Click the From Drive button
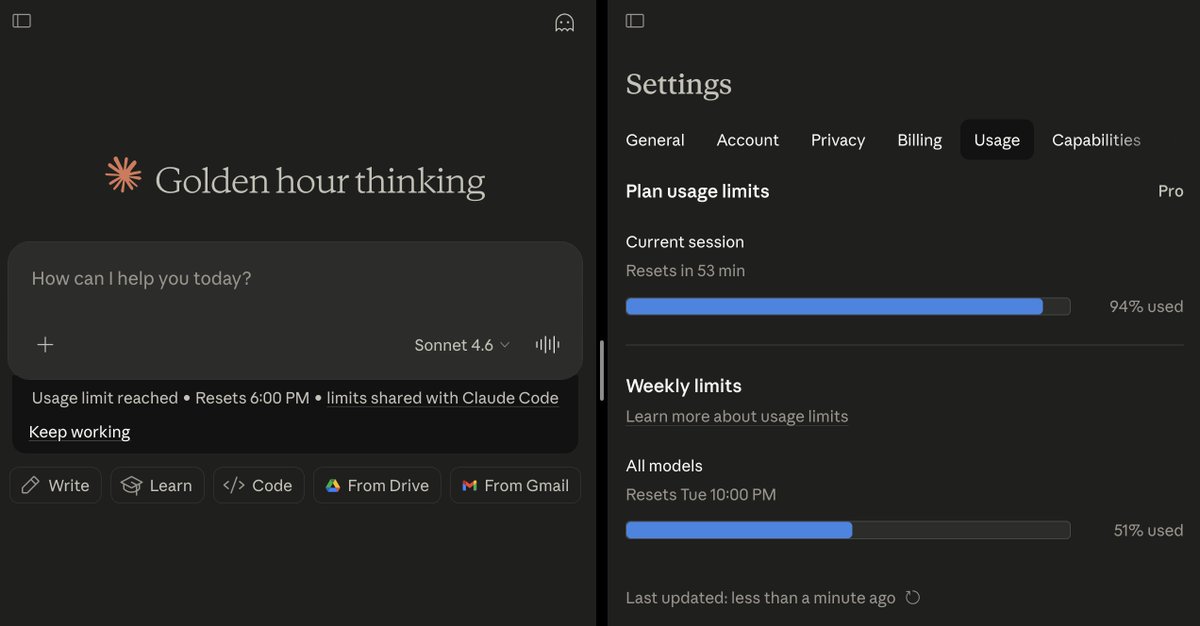 click(x=377, y=485)
